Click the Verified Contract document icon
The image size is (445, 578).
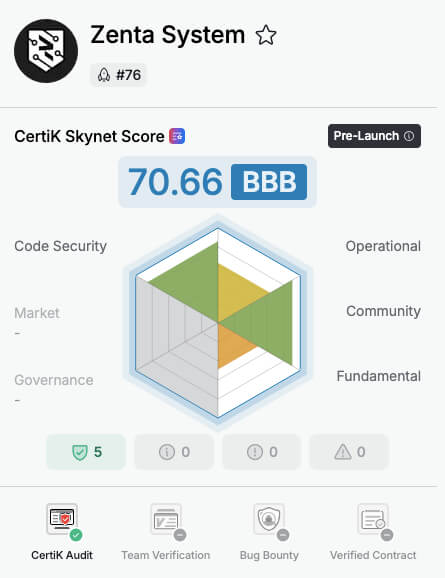pos(373,519)
